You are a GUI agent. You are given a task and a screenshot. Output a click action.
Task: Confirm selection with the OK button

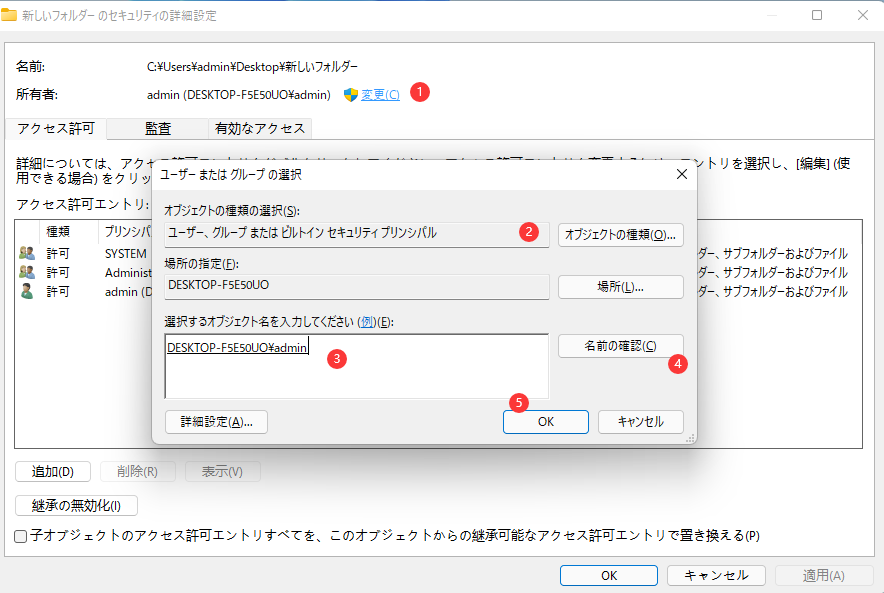click(545, 421)
